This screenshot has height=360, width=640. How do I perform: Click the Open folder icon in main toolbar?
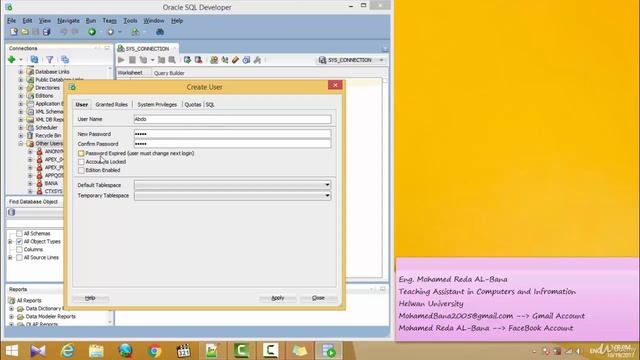coord(25,32)
